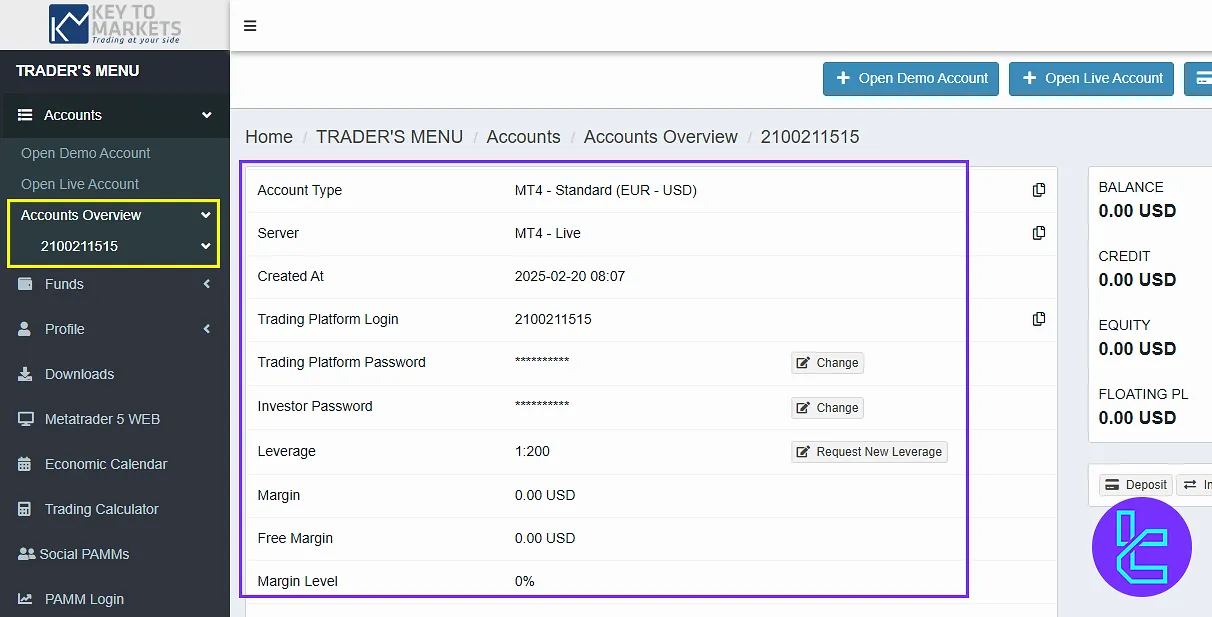Click the edit icon beside Request New Leverage
This screenshot has width=1212, height=617.
tap(802, 452)
